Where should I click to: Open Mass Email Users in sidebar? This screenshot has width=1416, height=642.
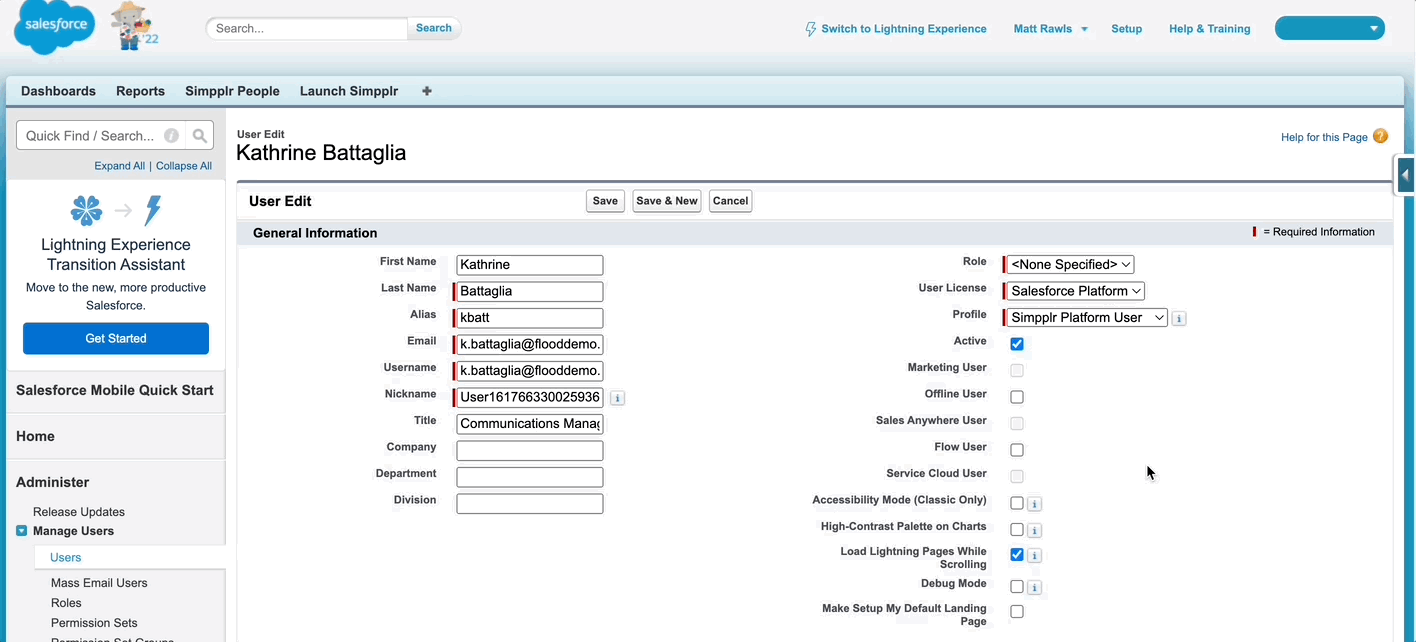[99, 583]
